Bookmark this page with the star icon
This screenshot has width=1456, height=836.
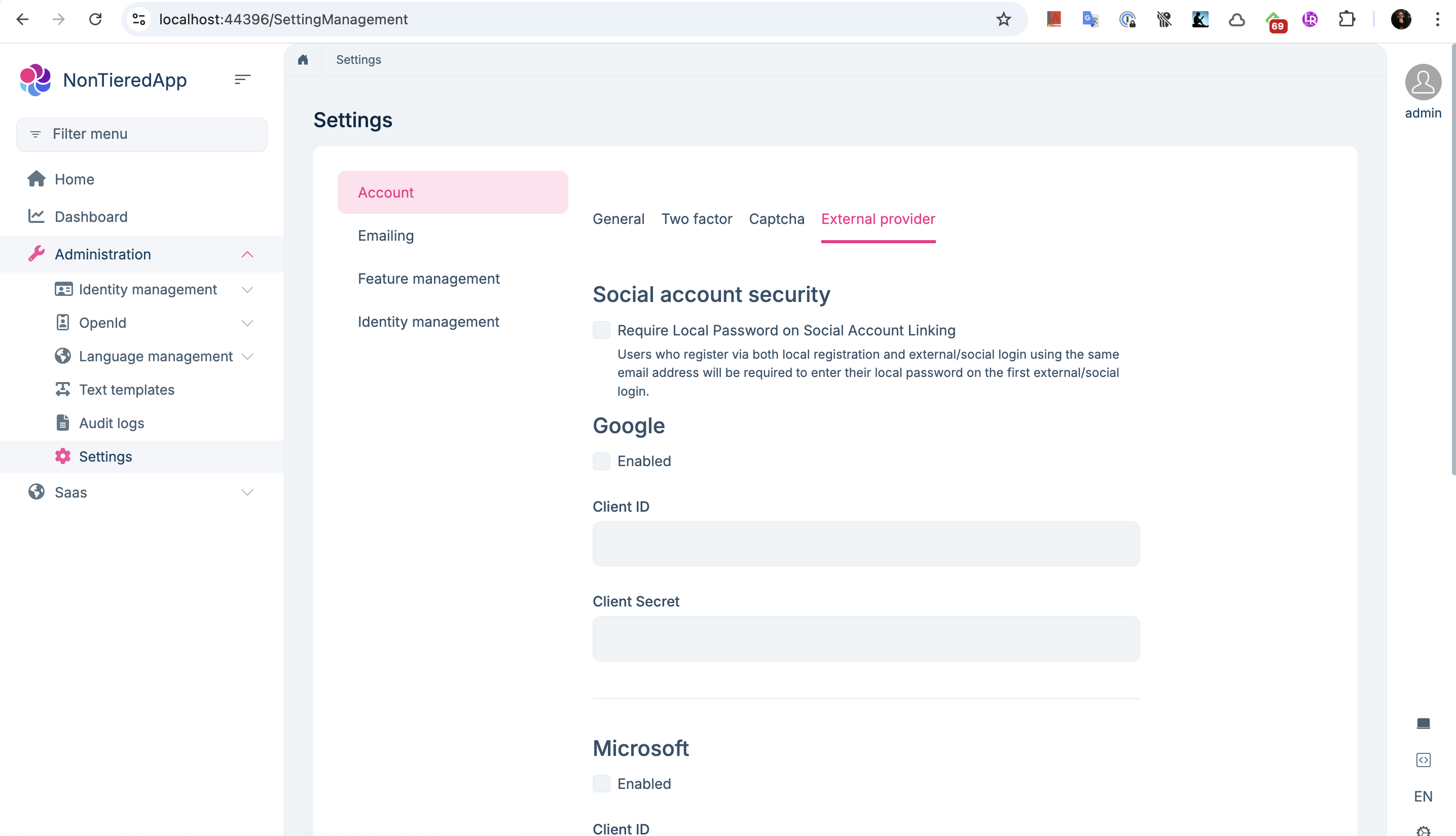click(x=1003, y=20)
